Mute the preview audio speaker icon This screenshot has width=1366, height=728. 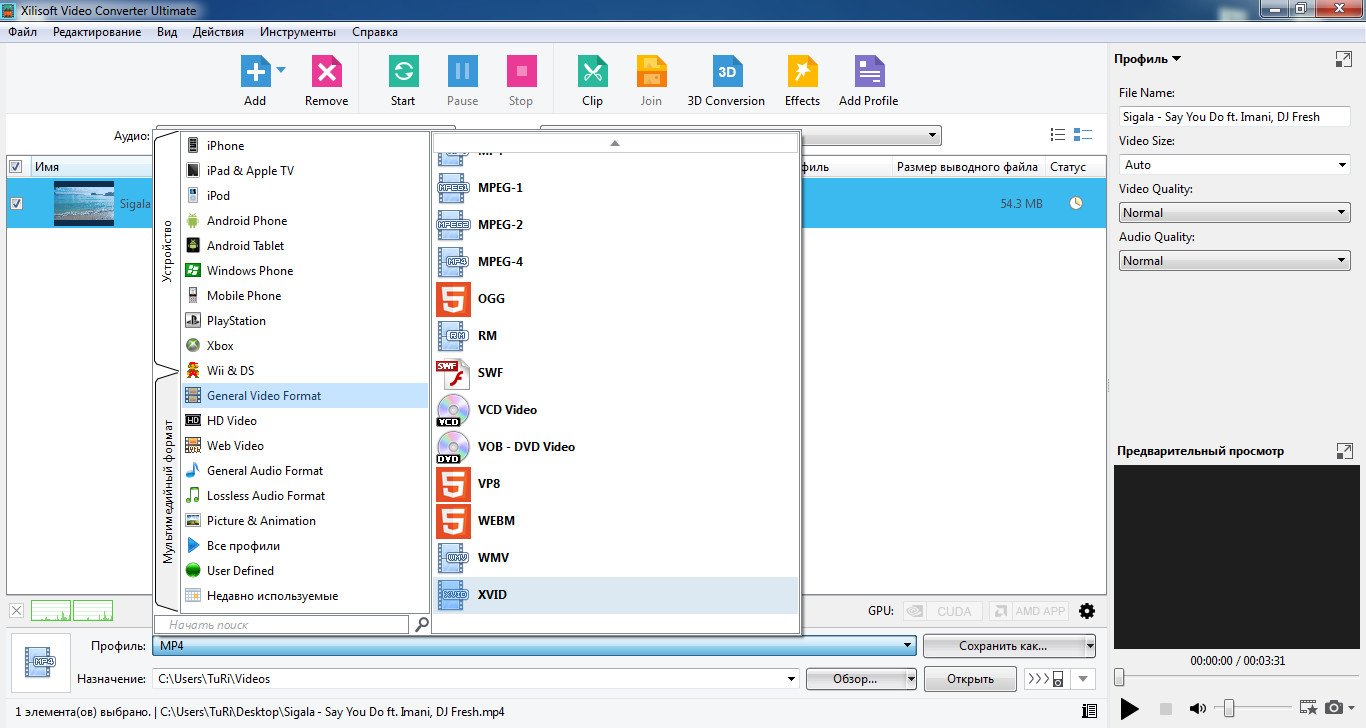point(1197,709)
